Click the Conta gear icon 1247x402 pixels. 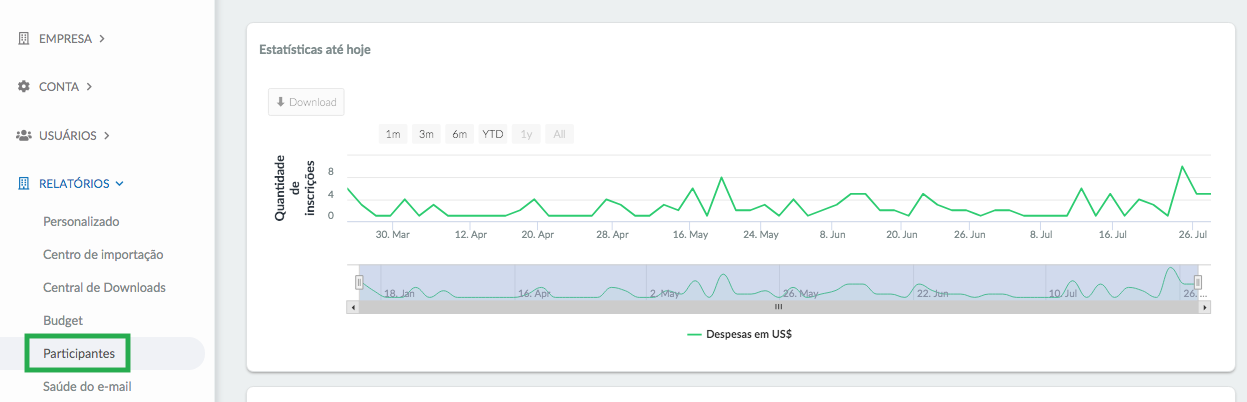(24, 87)
